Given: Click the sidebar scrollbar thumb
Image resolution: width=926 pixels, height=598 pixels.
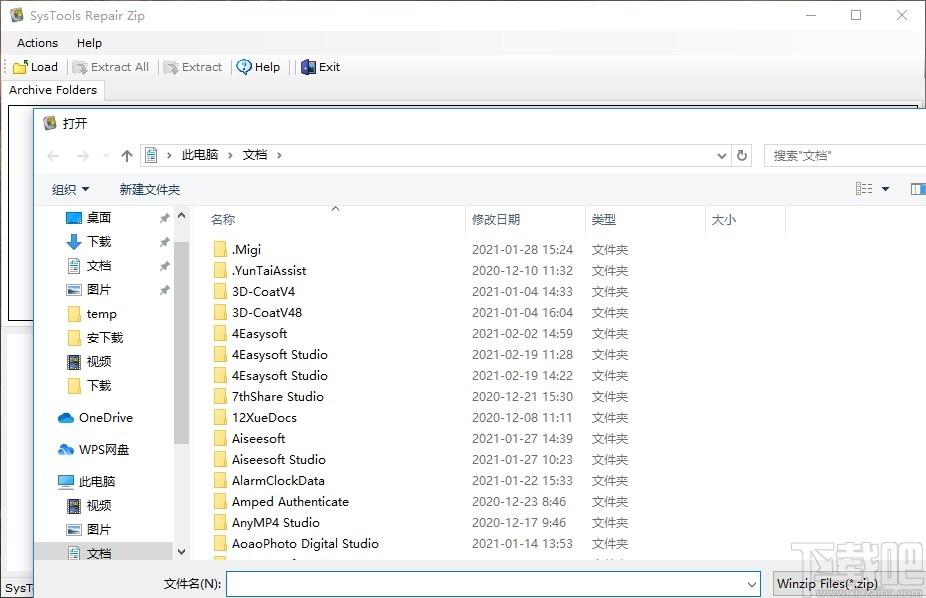Looking at the screenshot, I should (x=182, y=342).
